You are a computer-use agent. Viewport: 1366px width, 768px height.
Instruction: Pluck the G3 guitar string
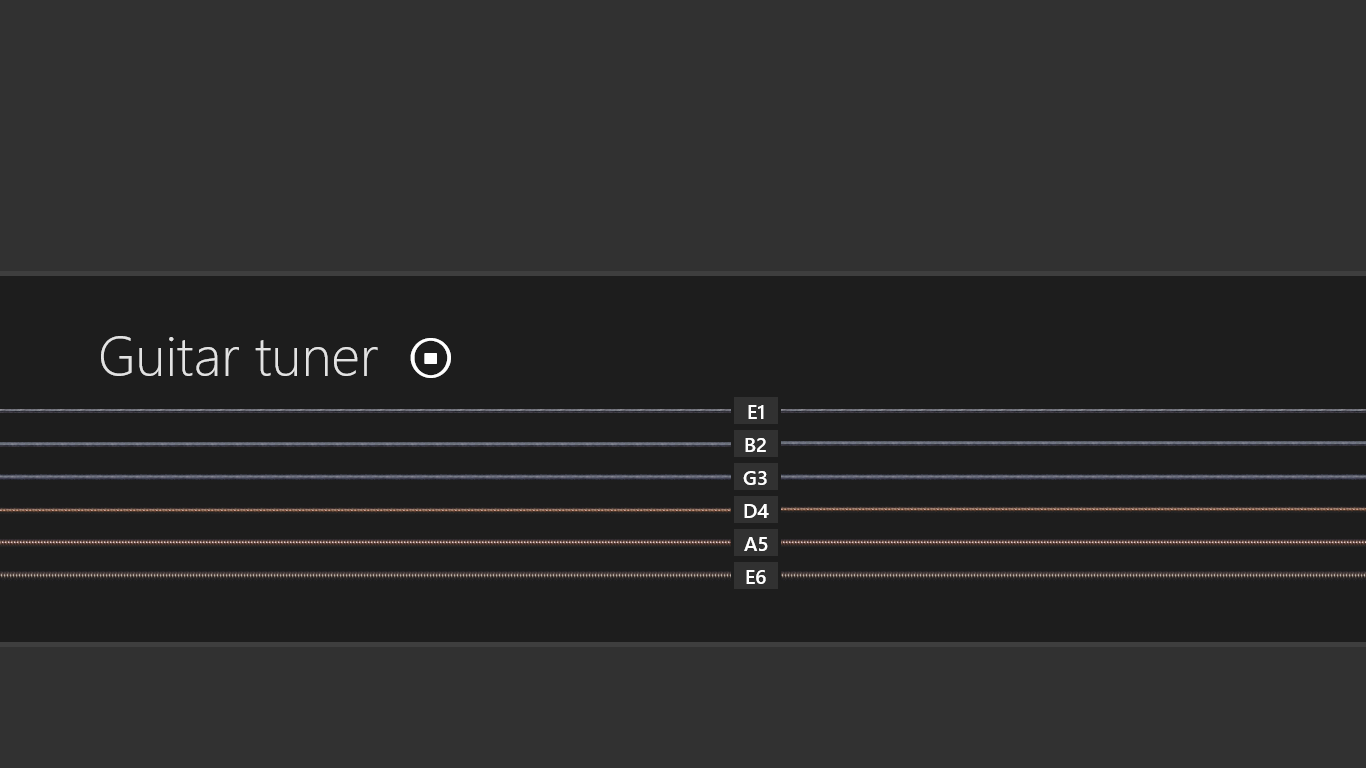[x=400, y=476]
